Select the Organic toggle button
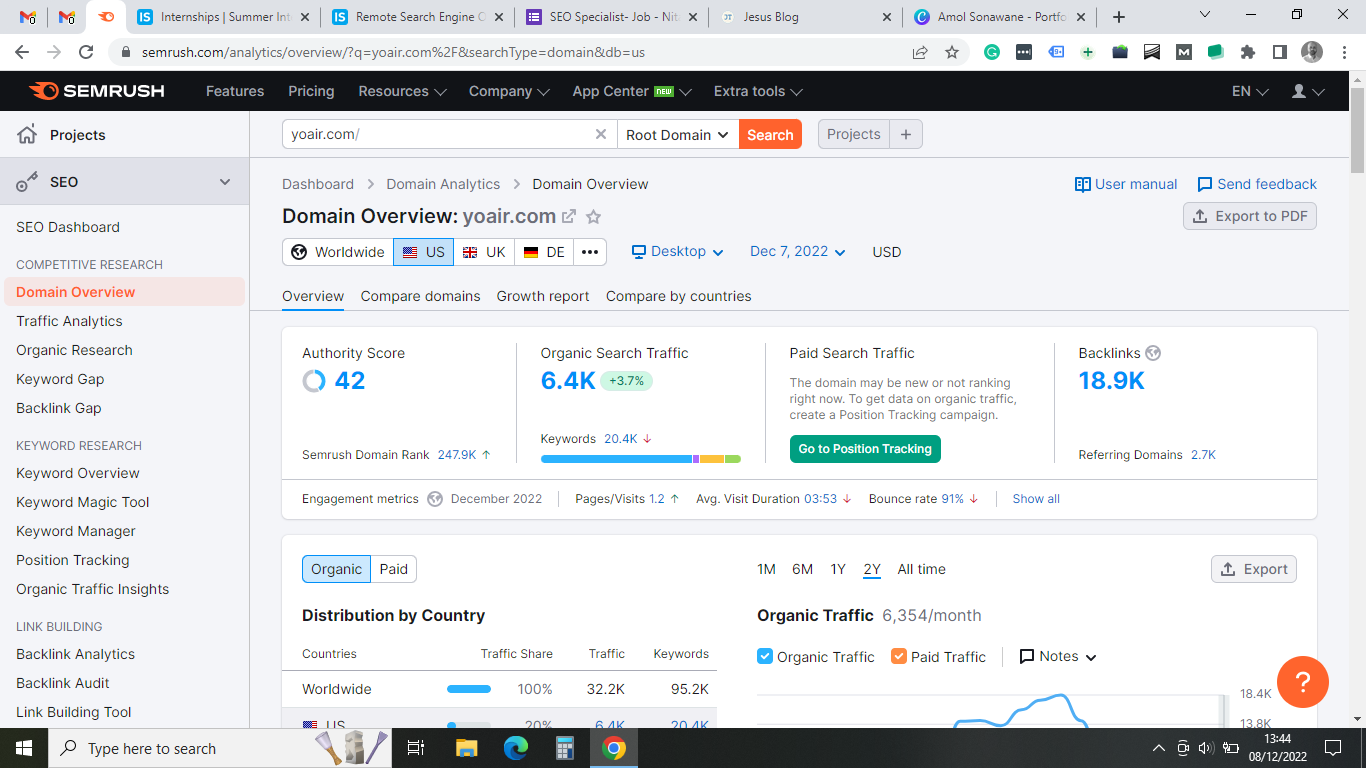Screen dimensions: 1366x768 coord(336,569)
